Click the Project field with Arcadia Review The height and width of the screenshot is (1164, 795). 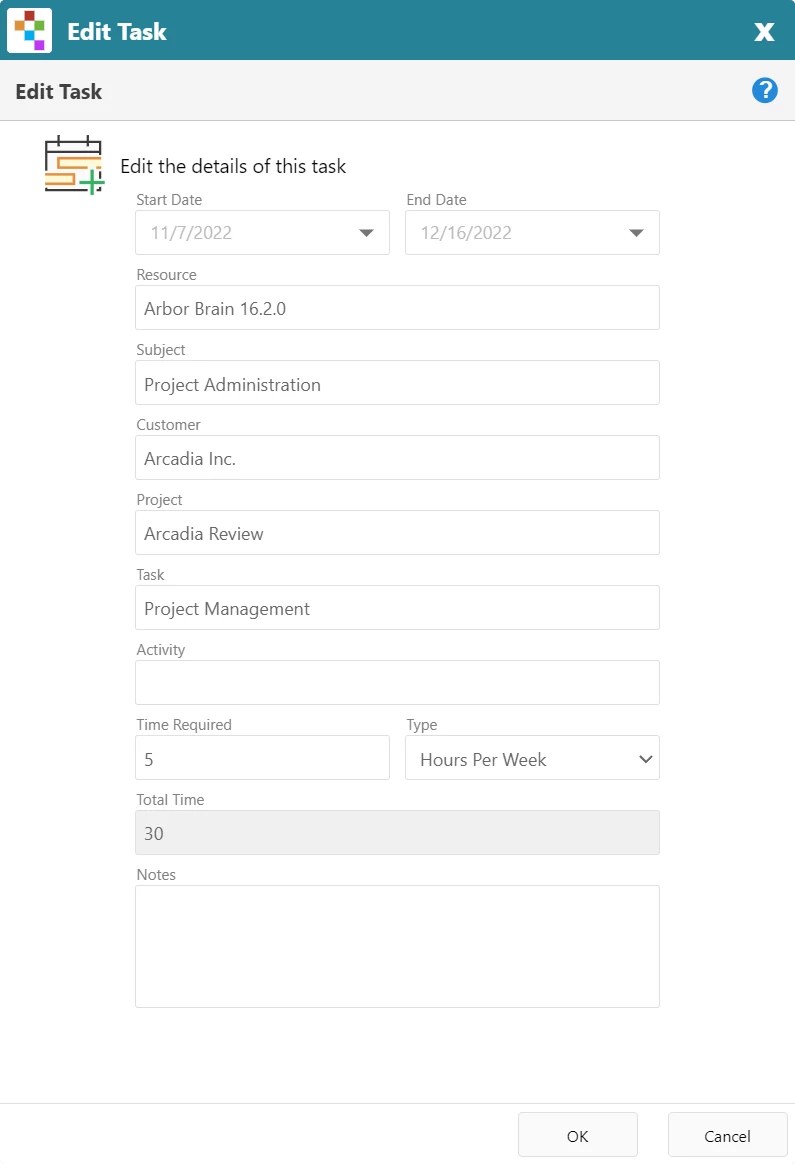coord(397,533)
